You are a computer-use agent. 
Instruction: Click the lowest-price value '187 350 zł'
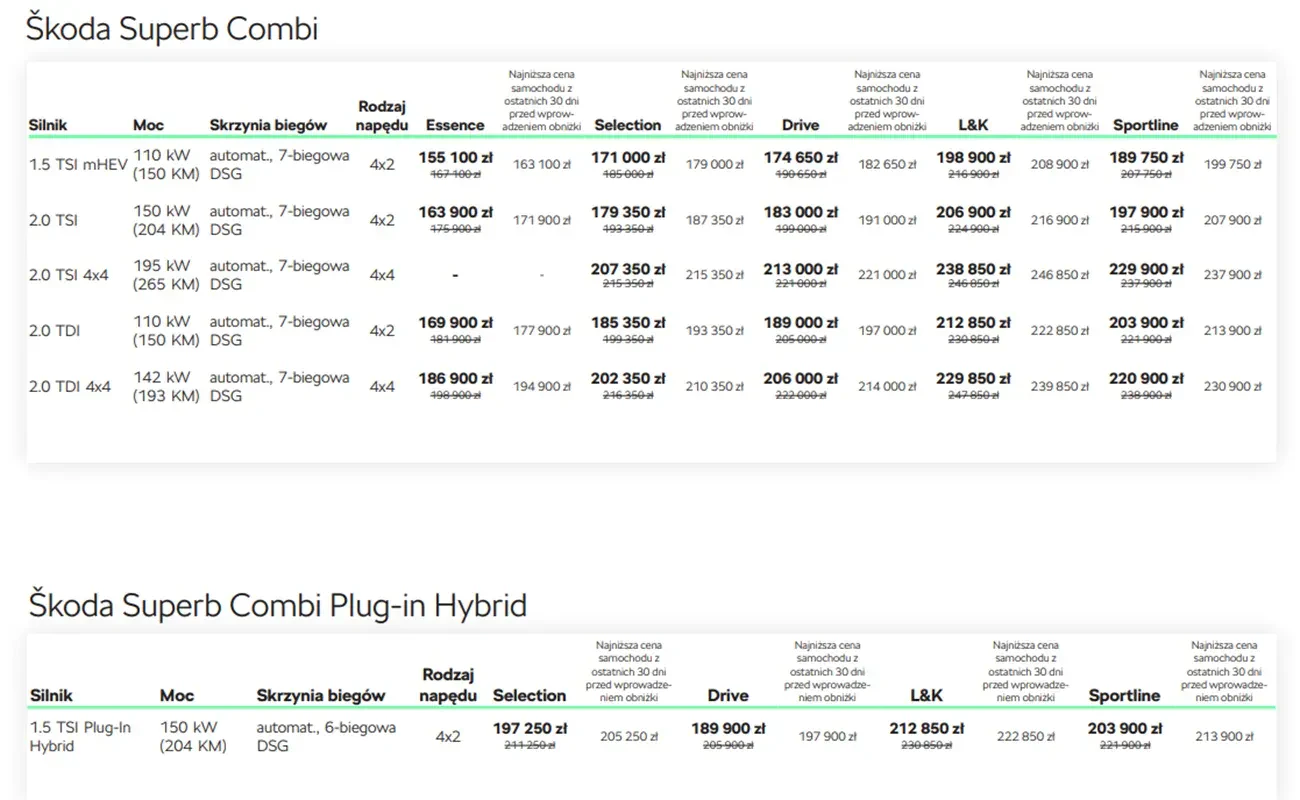[x=715, y=220]
